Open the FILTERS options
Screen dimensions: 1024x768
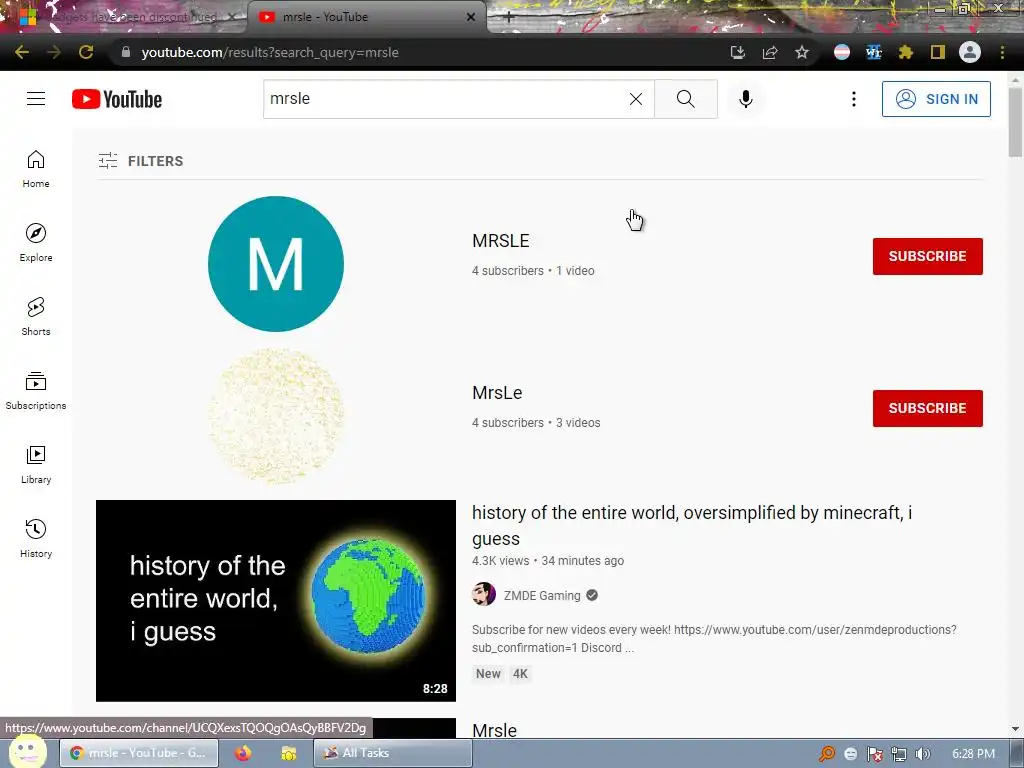tap(141, 161)
